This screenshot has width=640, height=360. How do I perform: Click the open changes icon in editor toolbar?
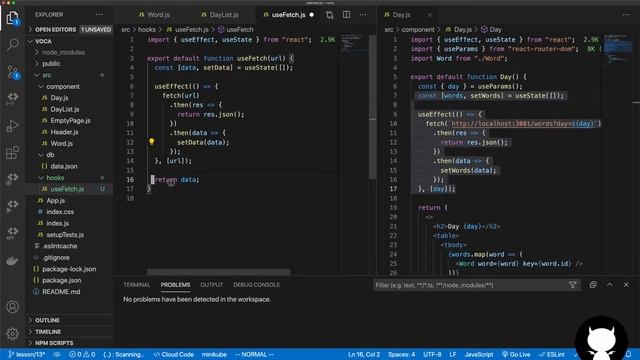[x=329, y=15]
